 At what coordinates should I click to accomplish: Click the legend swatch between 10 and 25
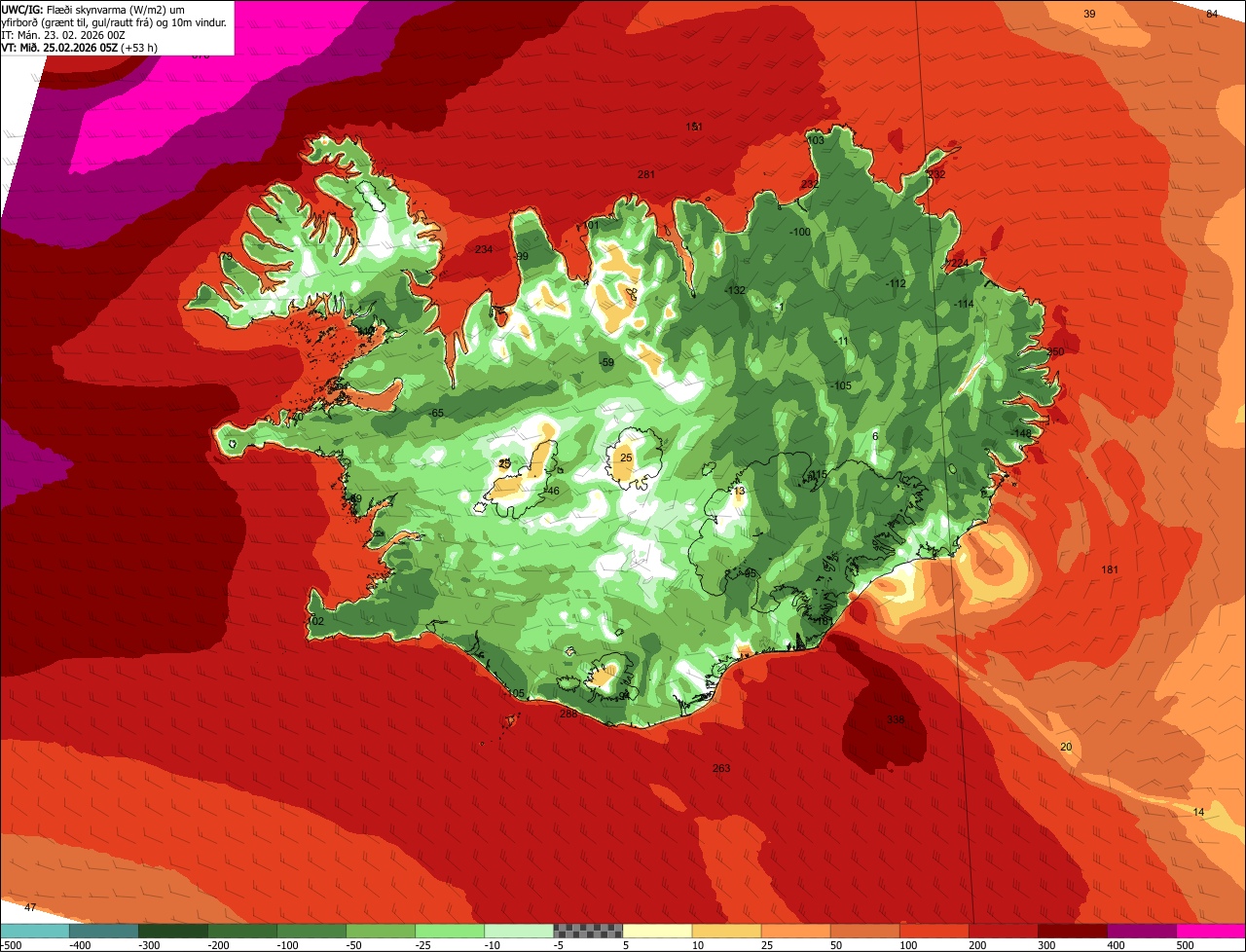(725, 931)
